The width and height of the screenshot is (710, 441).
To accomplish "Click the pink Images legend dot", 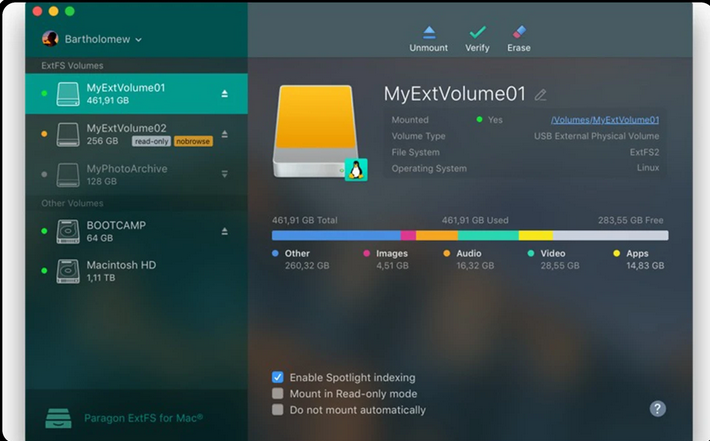I will pos(367,254).
